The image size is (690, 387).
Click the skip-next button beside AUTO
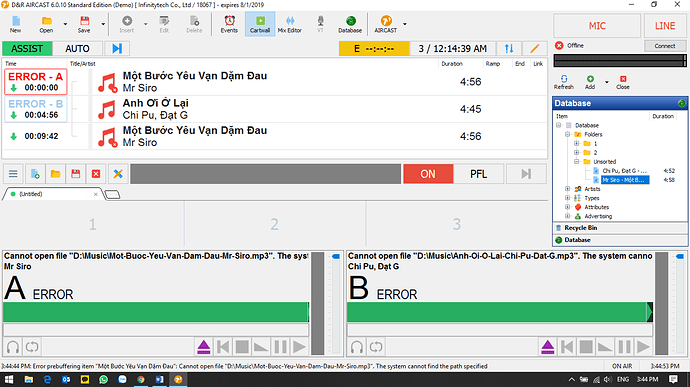pyautogui.click(x=117, y=48)
